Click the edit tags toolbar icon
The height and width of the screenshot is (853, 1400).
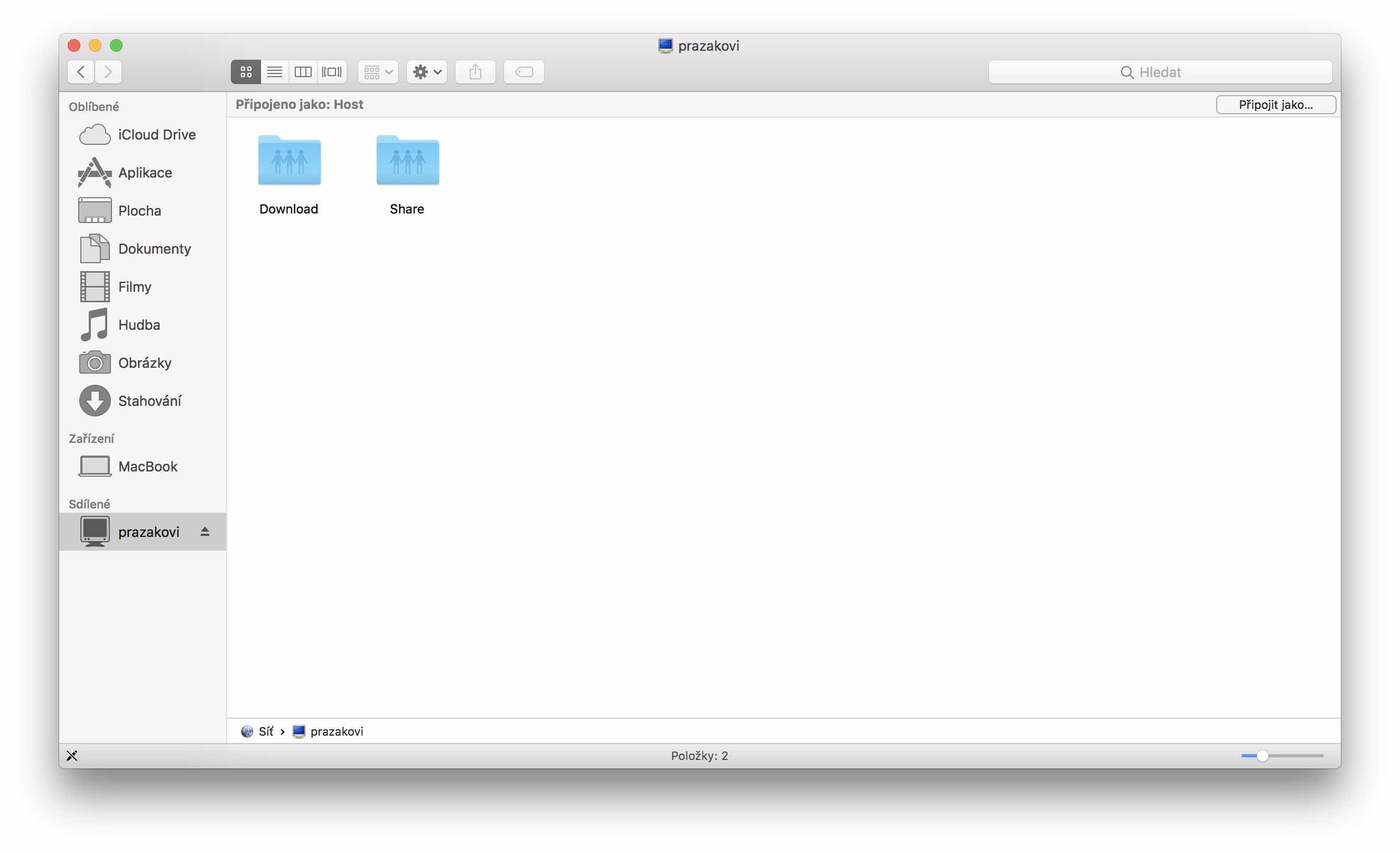pos(524,72)
